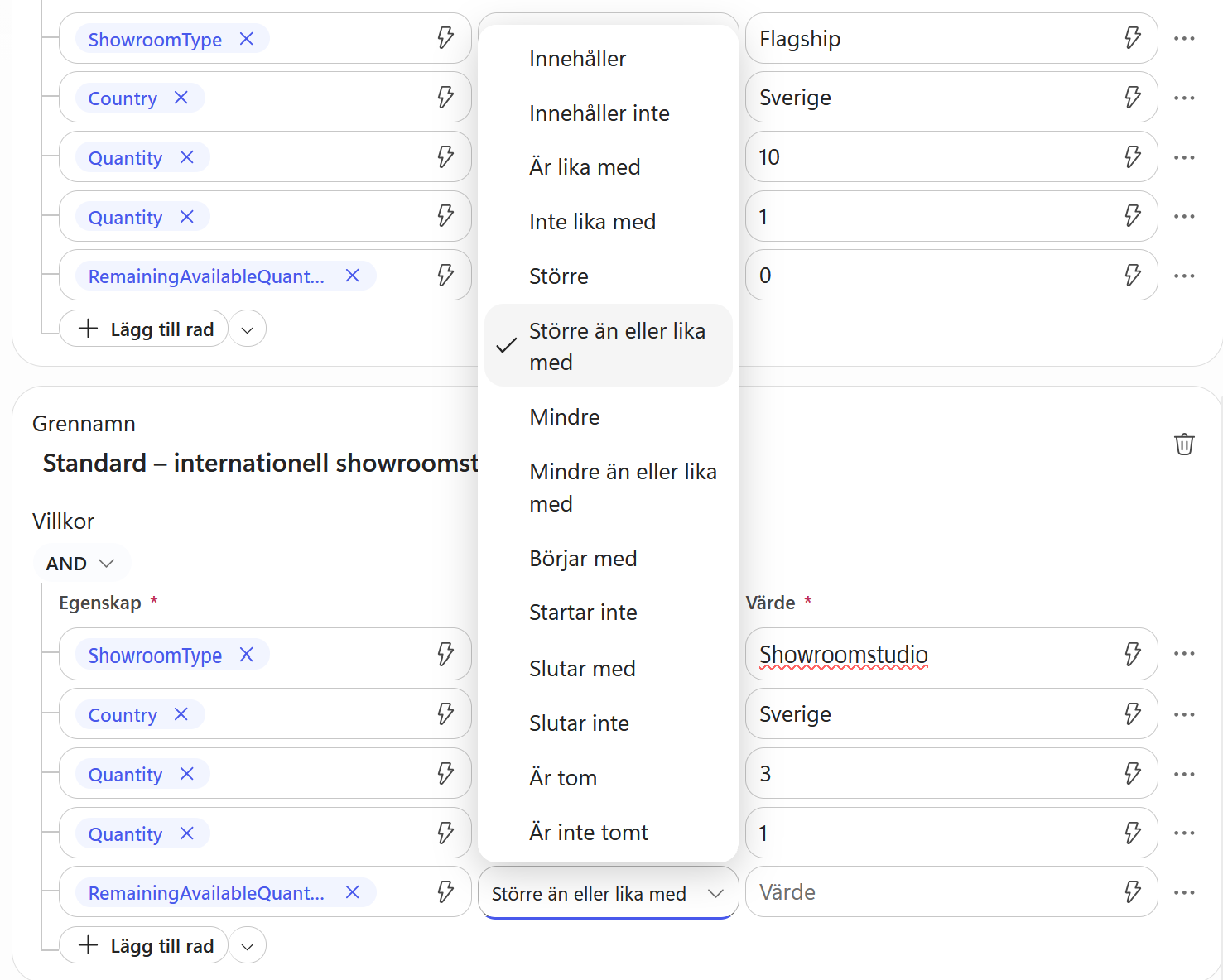Remove the ShowroomType token in the Showroomstudio row
Screen dimensions: 1223x980
click(246, 655)
